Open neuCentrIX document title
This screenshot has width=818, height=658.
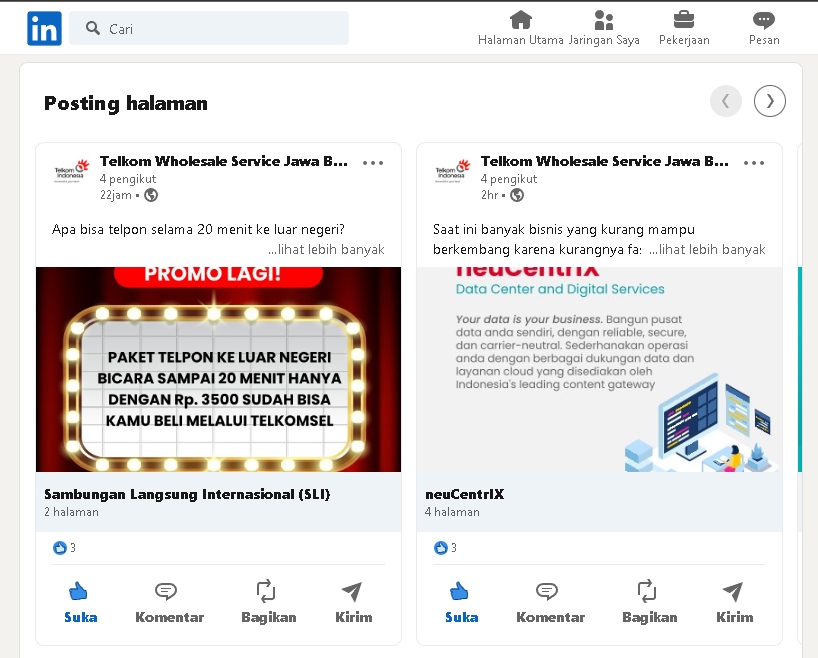point(465,494)
